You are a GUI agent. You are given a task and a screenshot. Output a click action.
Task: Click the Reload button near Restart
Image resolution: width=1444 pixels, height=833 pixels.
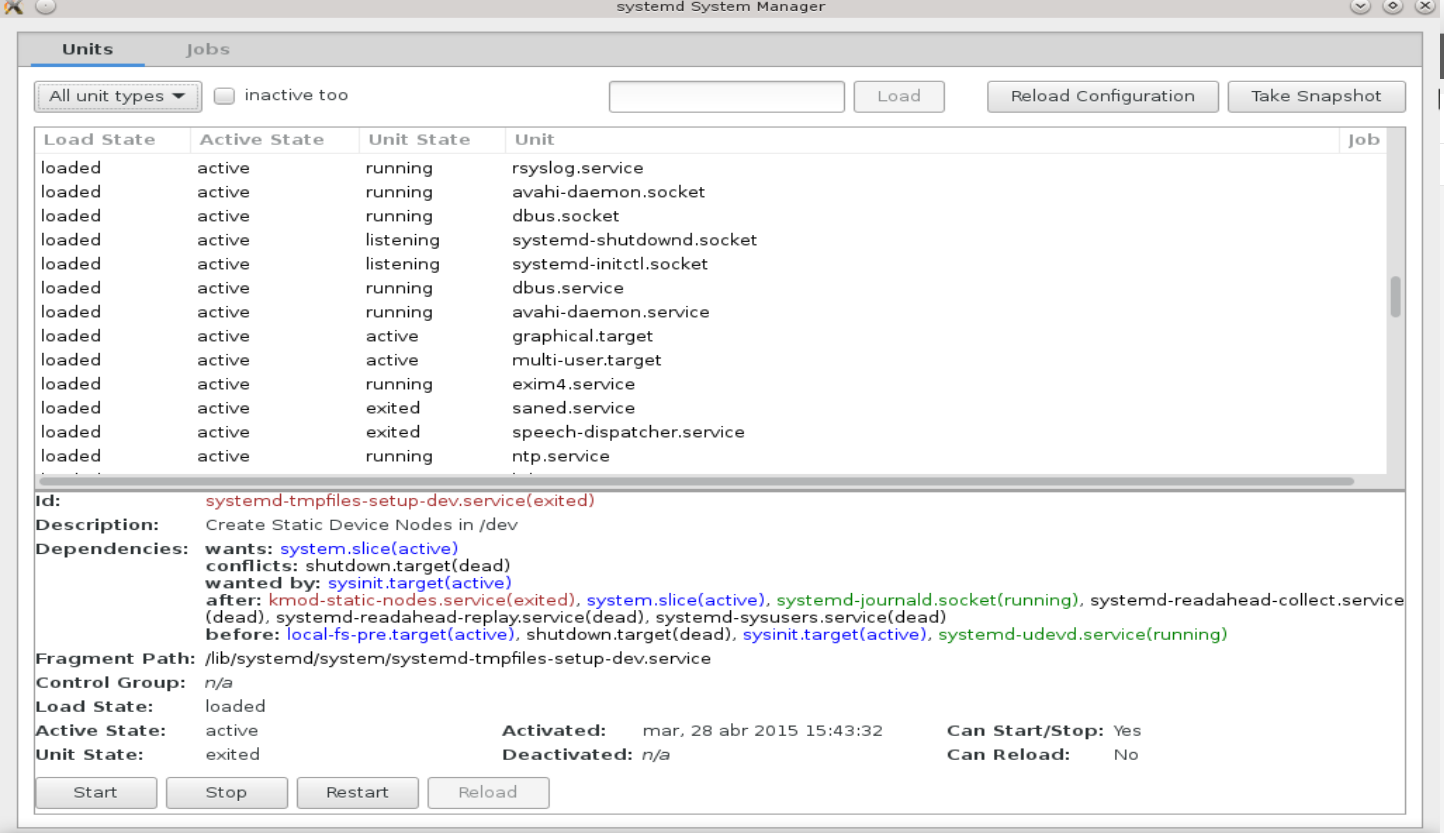pos(488,792)
